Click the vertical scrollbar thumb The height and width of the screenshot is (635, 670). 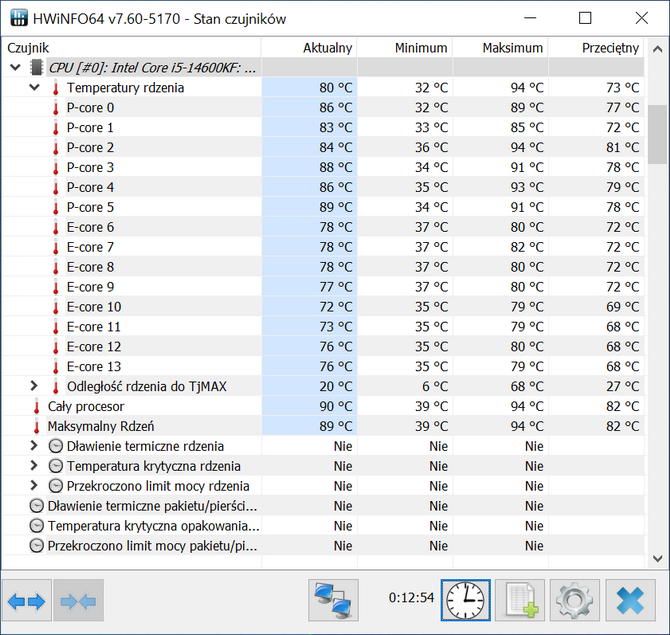click(x=657, y=134)
